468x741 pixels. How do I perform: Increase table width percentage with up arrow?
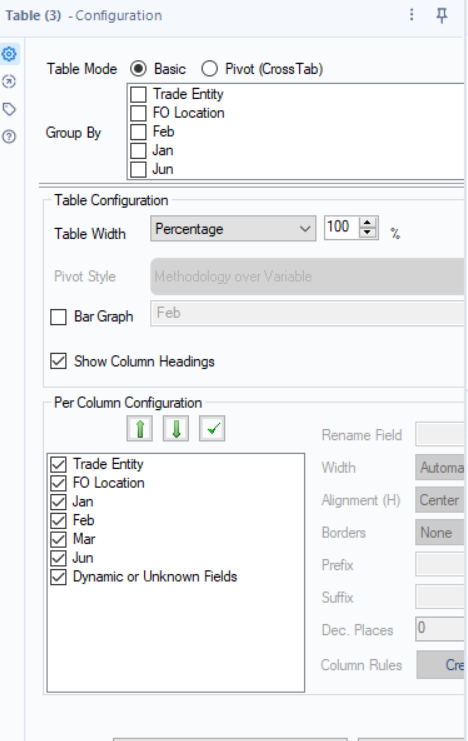(x=367, y=223)
